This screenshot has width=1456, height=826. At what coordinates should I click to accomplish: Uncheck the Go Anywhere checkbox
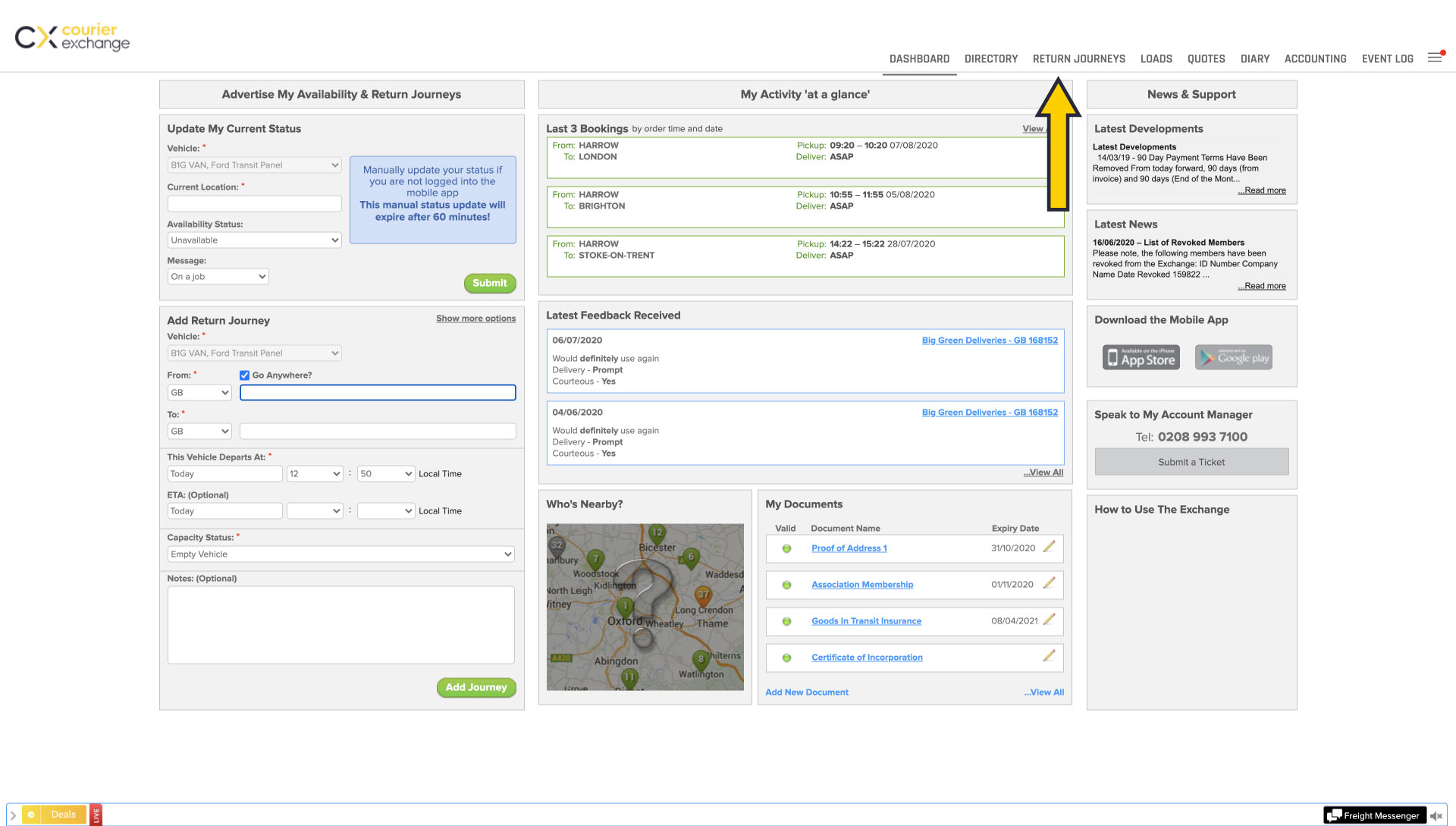(x=244, y=375)
